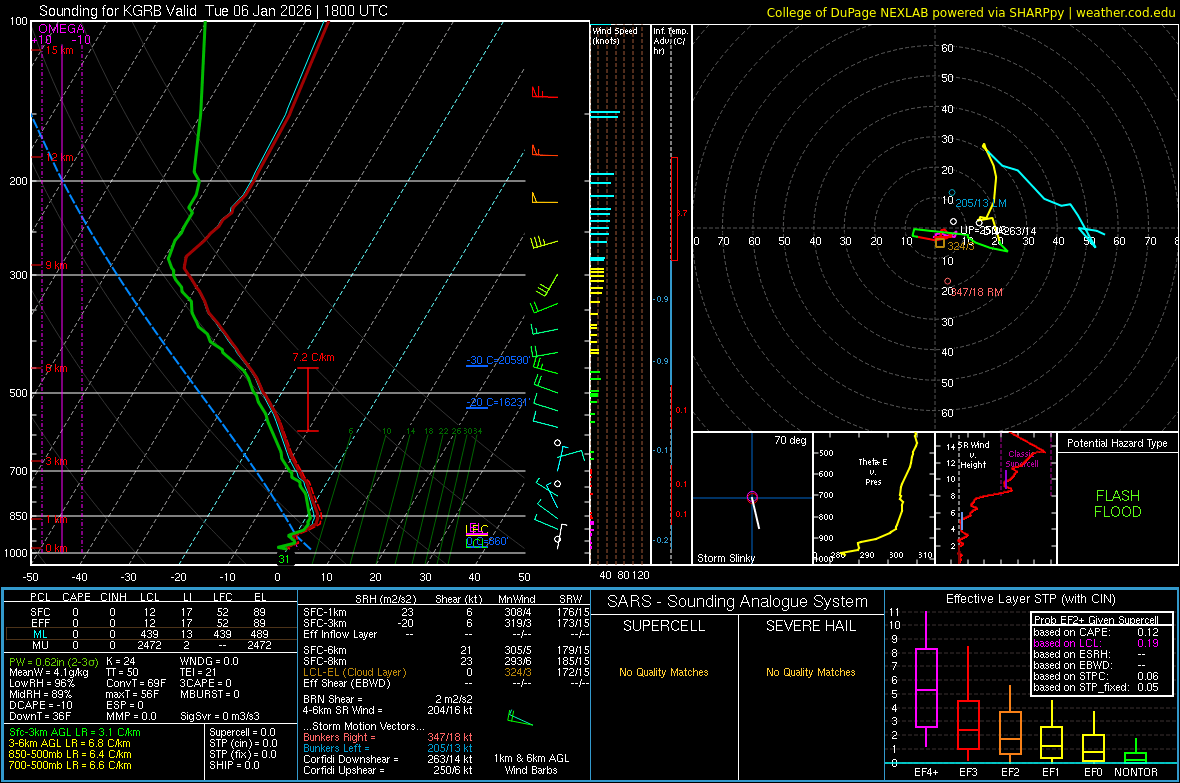The image size is (1180, 783).
Task: Click the red '7.2 C/km' lapse rate label
Action: click(313, 357)
